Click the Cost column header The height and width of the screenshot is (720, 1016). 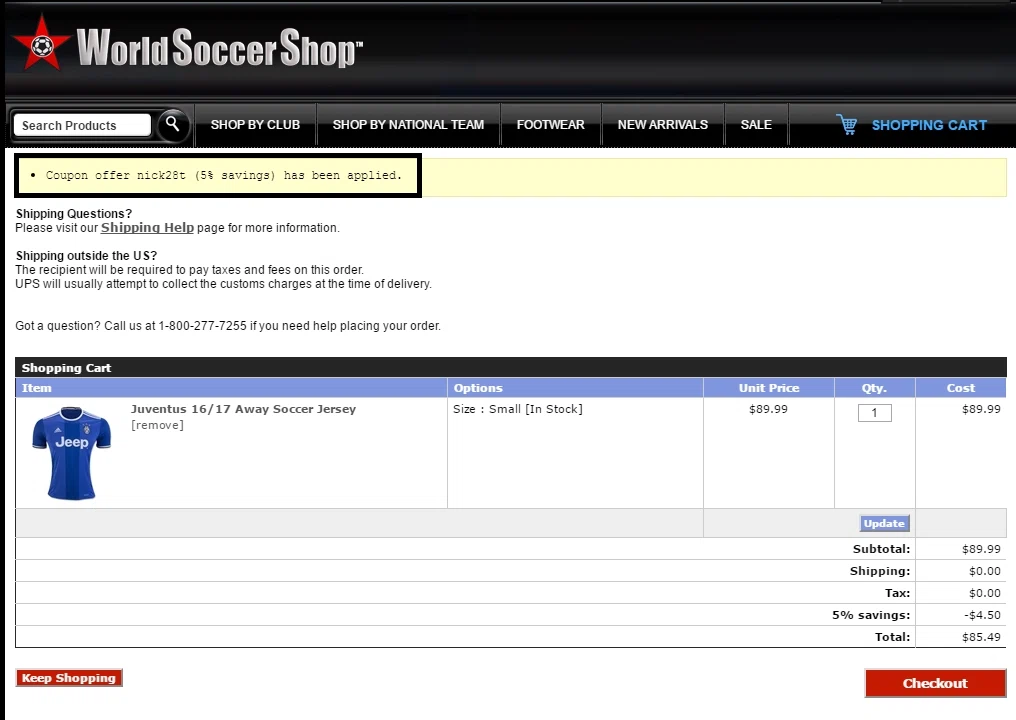click(x=960, y=388)
